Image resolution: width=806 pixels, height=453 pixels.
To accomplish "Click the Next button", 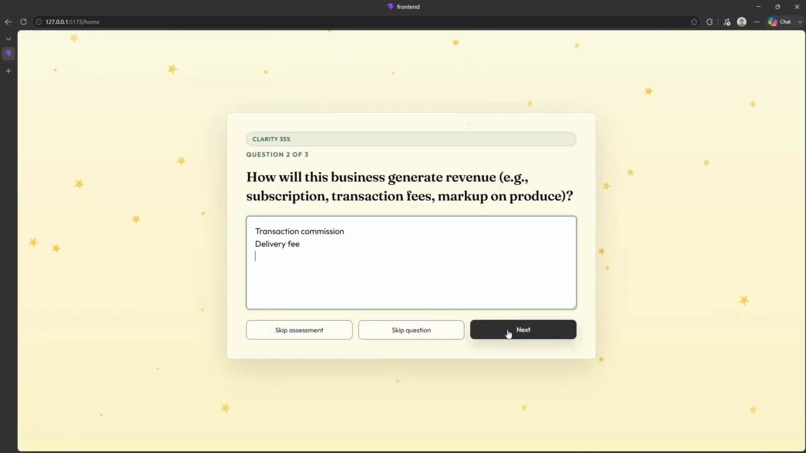I will pyautogui.click(x=523, y=330).
